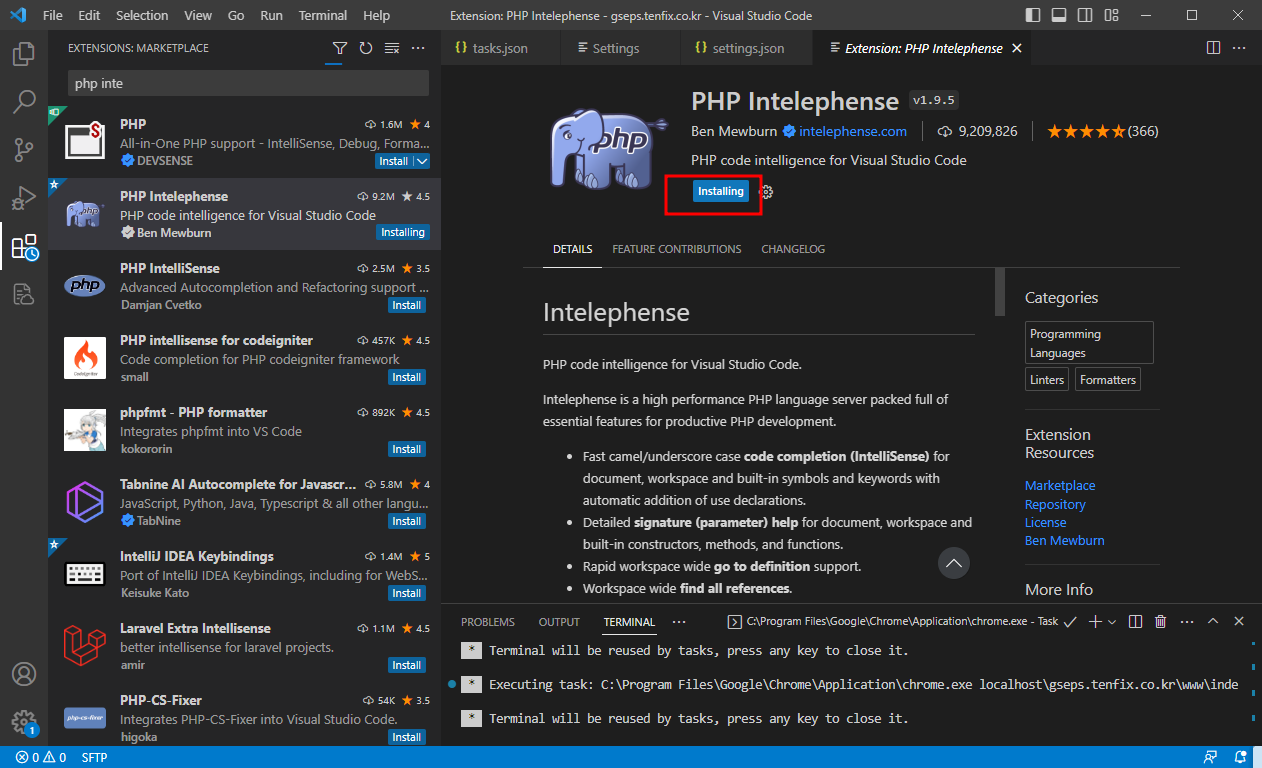The image size is (1262, 768).
Task: Expand the terminal launch profile dropdown arrow
Action: [x=1111, y=621]
